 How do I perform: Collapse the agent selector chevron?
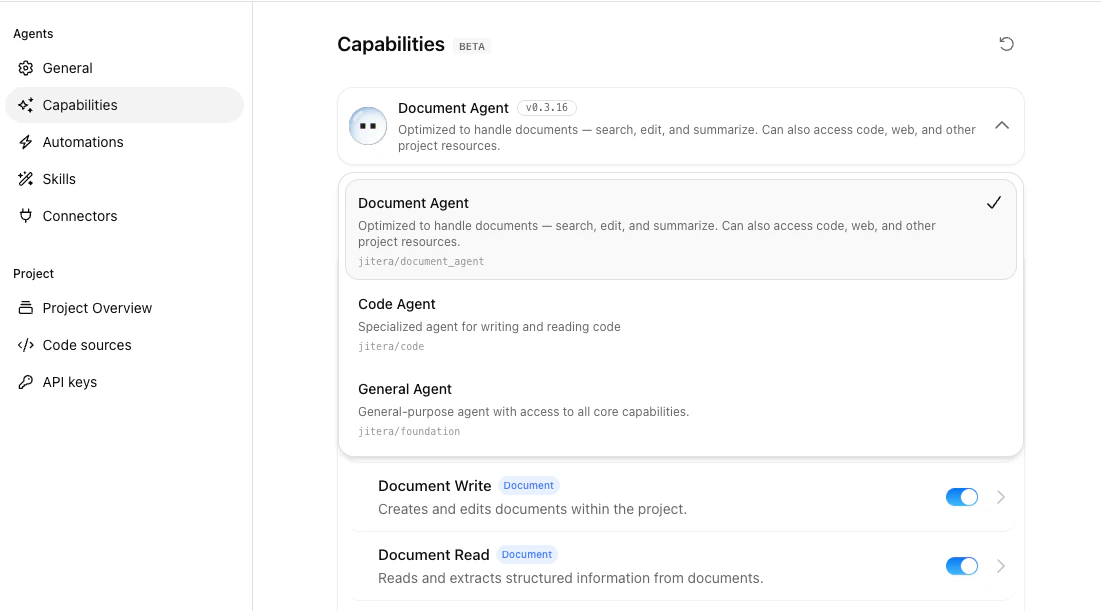point(1002,126)
